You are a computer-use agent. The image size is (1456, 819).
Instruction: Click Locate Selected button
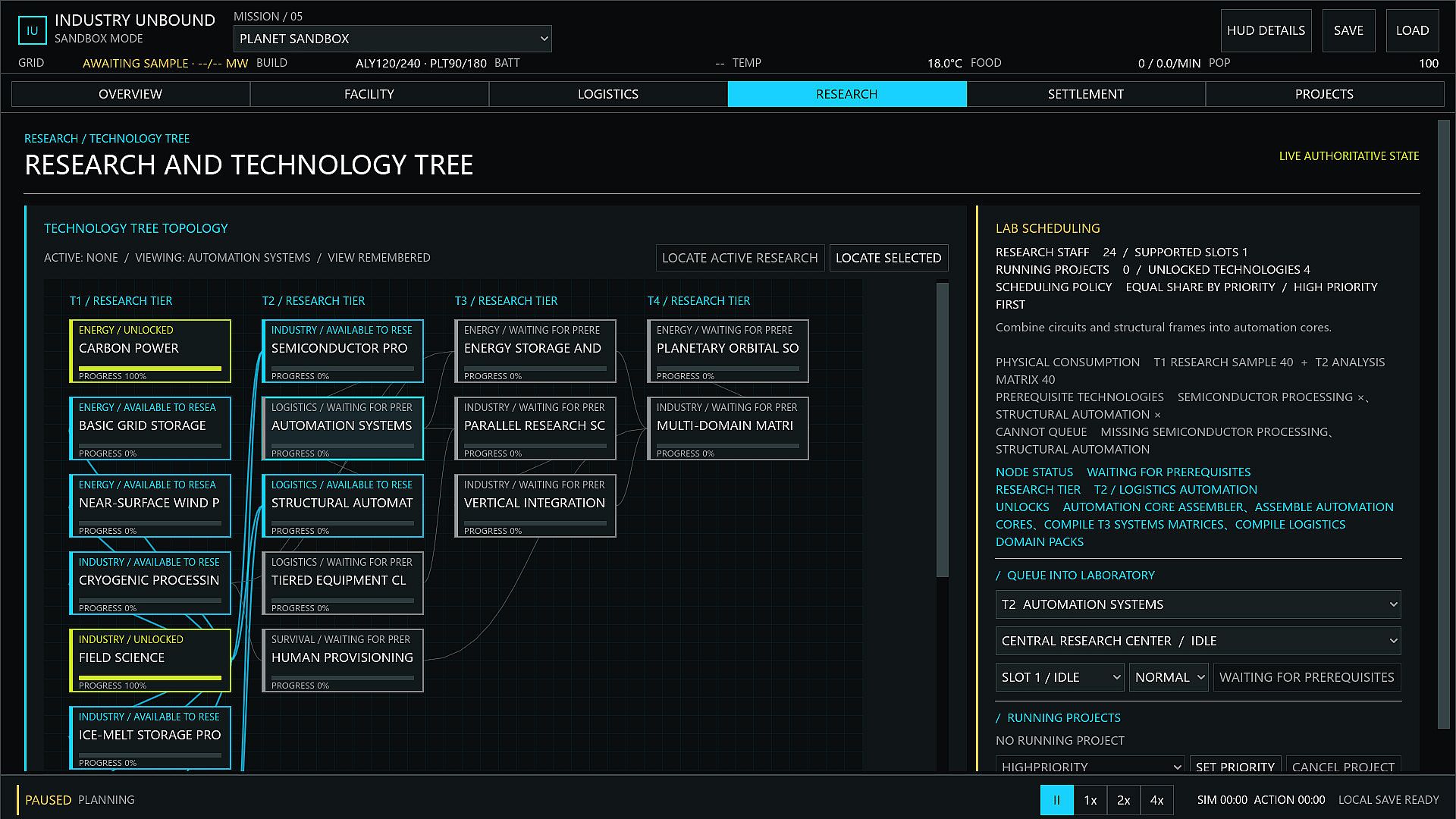pos(889,258)
